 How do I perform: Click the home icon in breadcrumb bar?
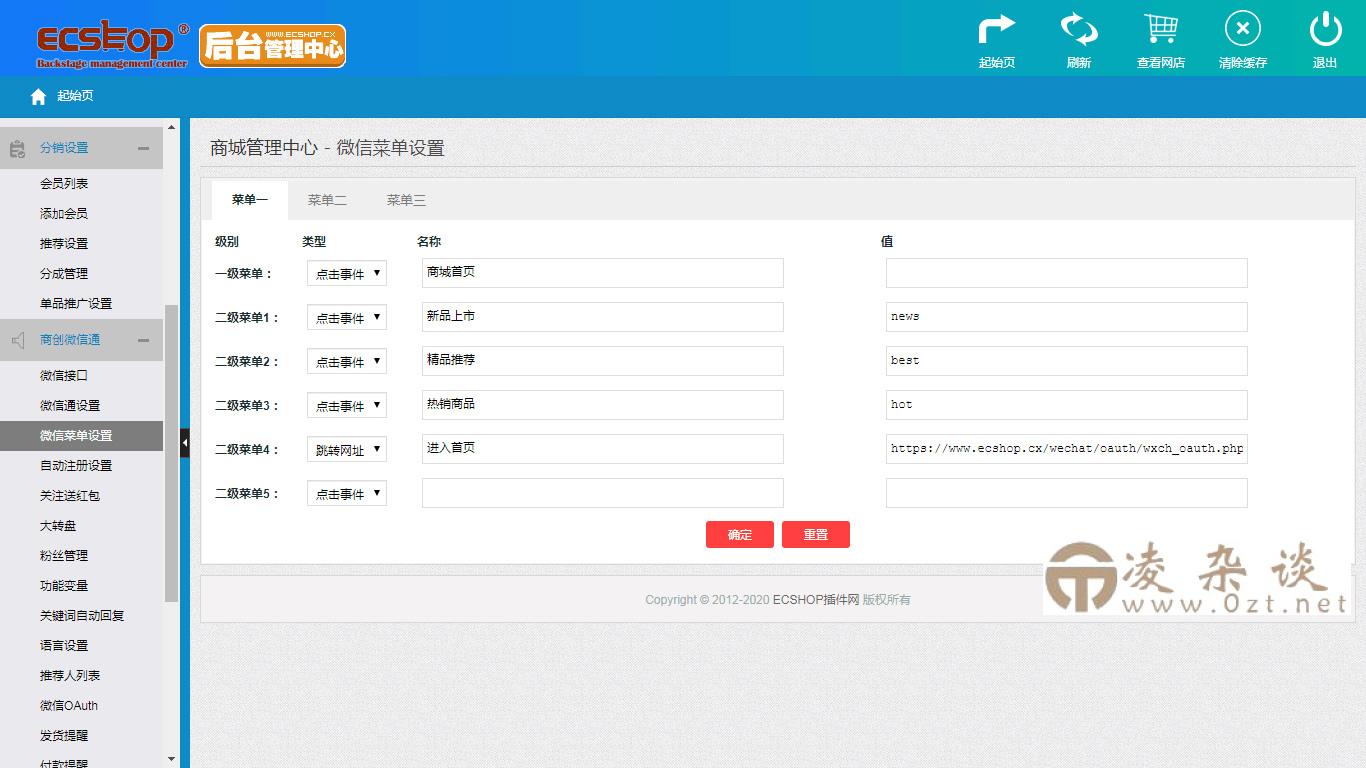(x=38, y=96)
